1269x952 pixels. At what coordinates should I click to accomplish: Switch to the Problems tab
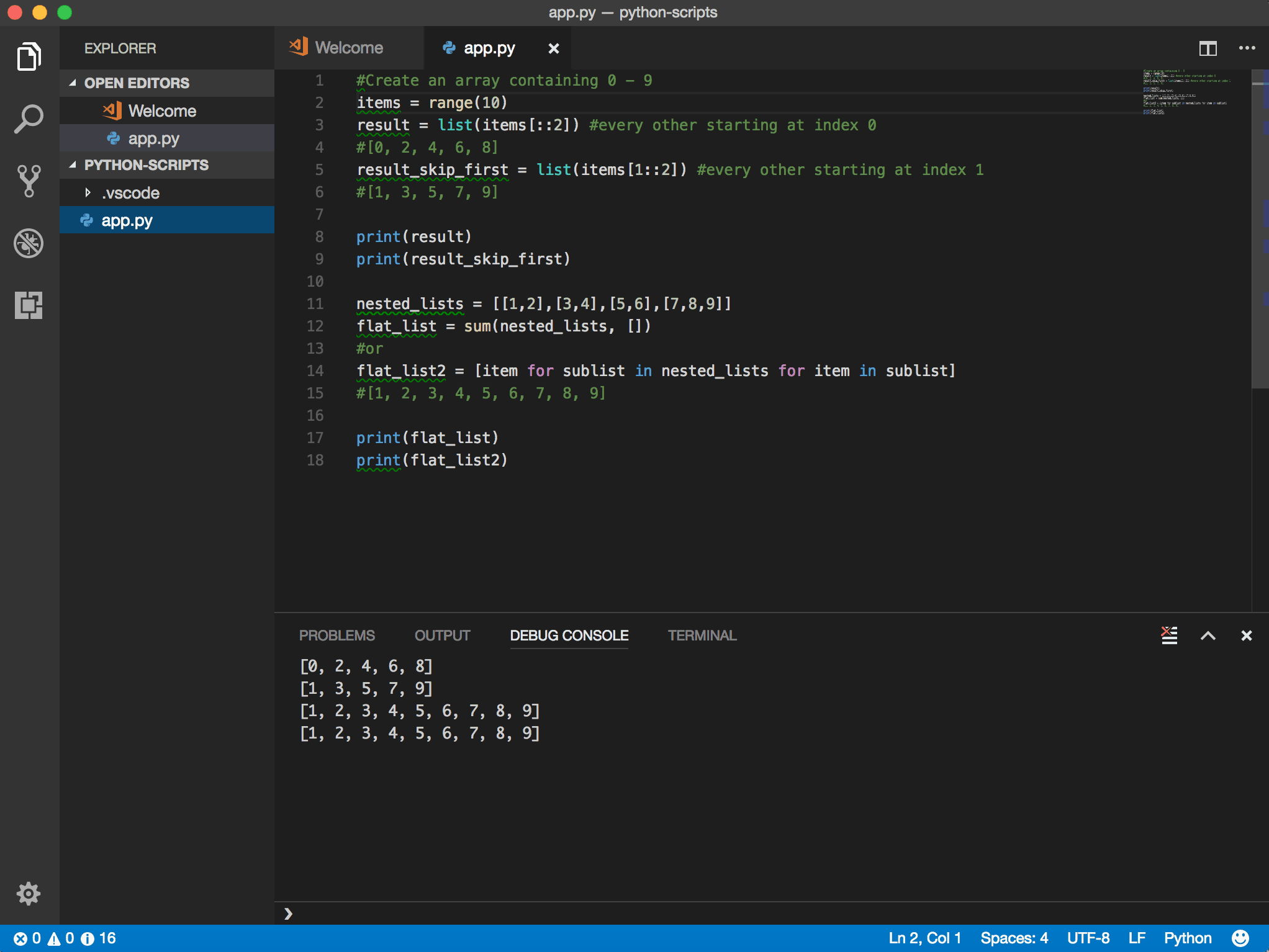[x=337, y=635]
